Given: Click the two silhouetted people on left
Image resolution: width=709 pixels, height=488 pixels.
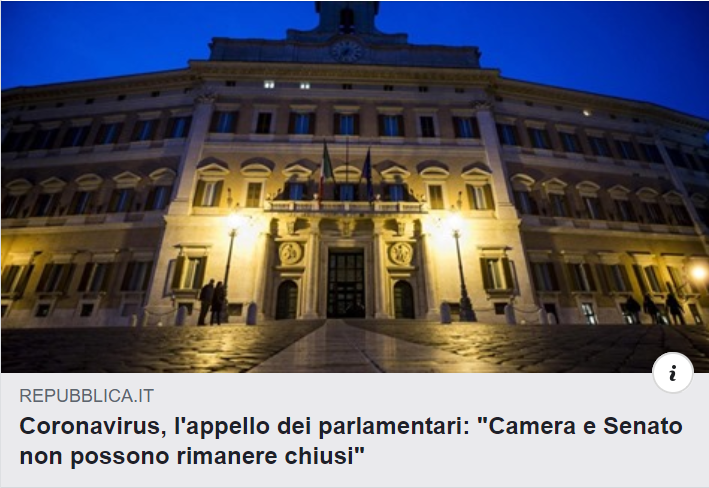Looking at the screenshot, I should coord(212,302).
